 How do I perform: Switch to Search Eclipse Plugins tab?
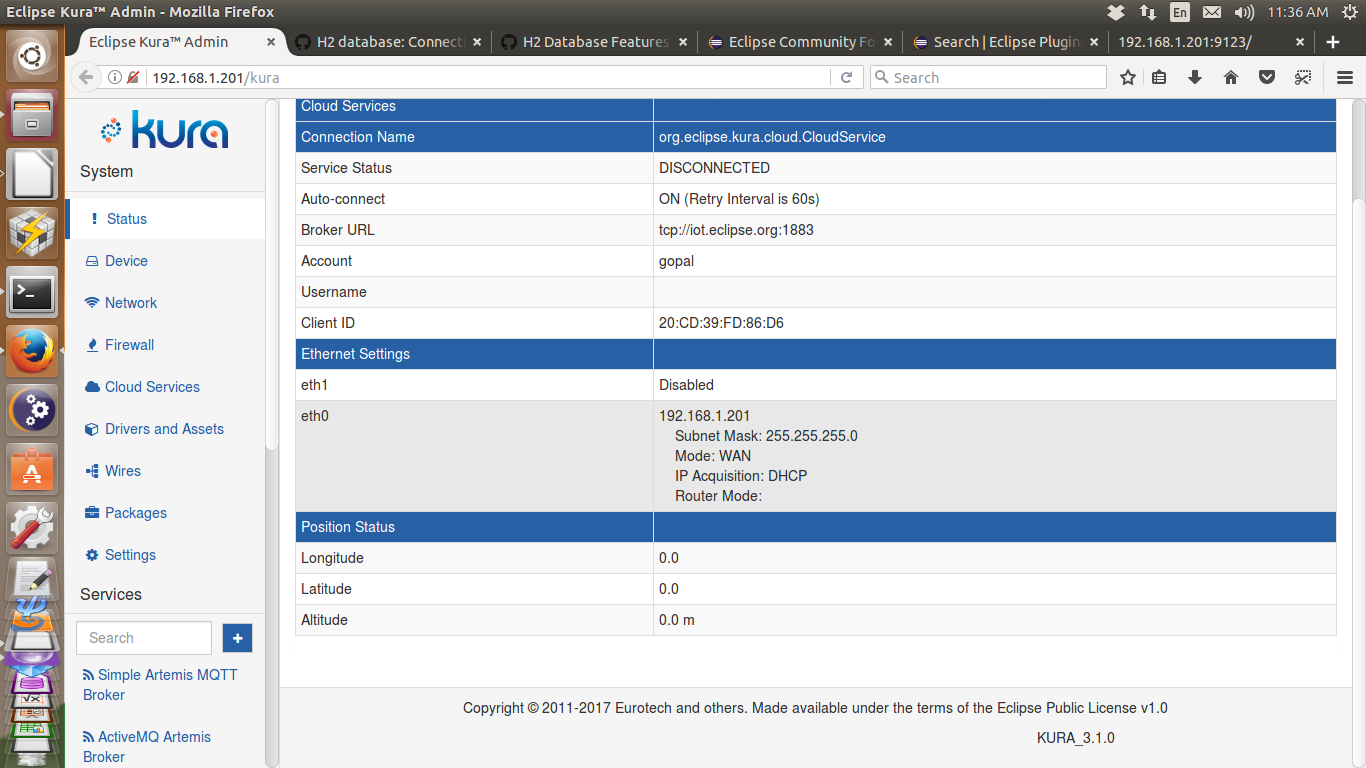[1006, 42]
